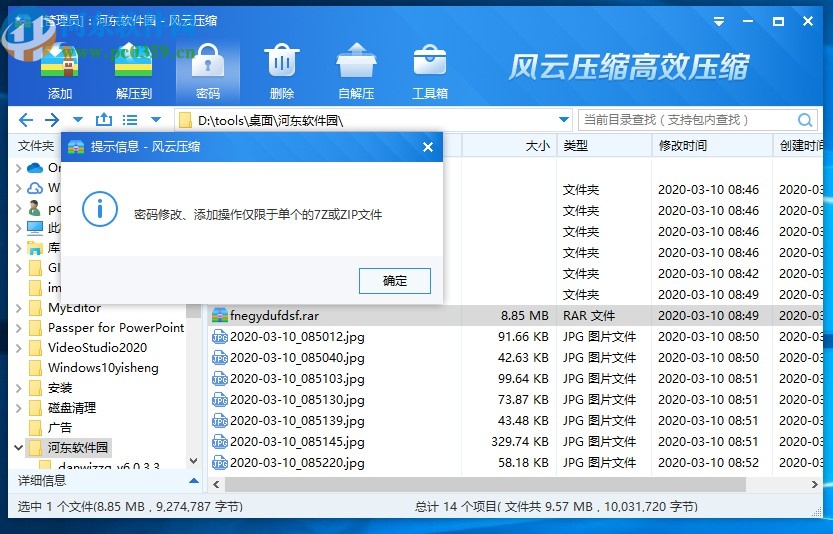833x534 pixels.
Task: Select the 河东软件园 folder in tree
Action: point(78,448)
